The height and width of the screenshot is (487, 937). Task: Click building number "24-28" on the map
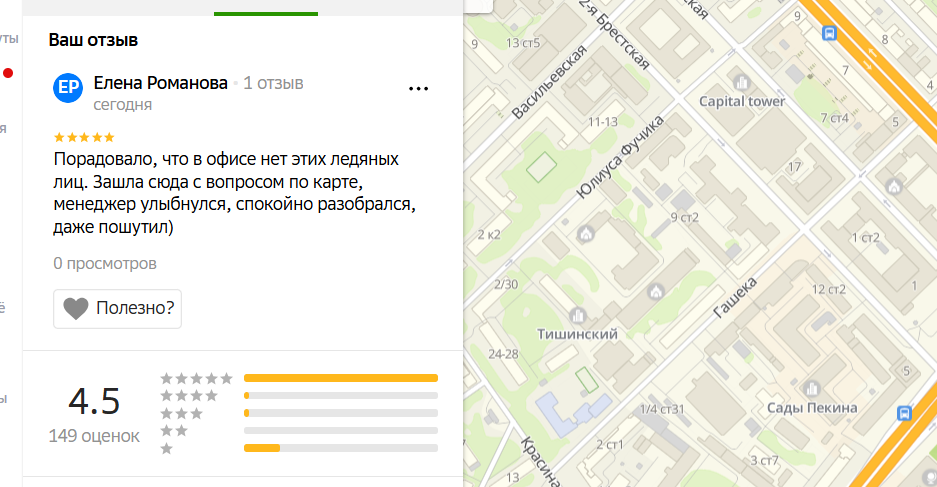[x=503, y=354]
